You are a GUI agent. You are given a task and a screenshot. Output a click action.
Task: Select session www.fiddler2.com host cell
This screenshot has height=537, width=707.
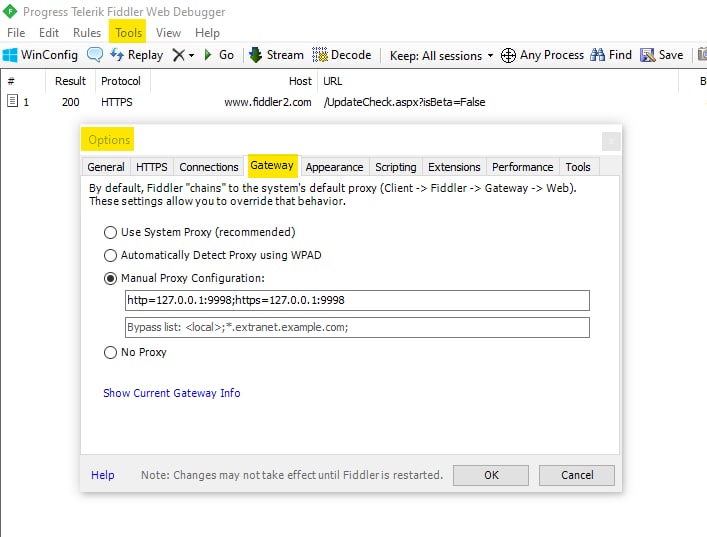point(268,102)
